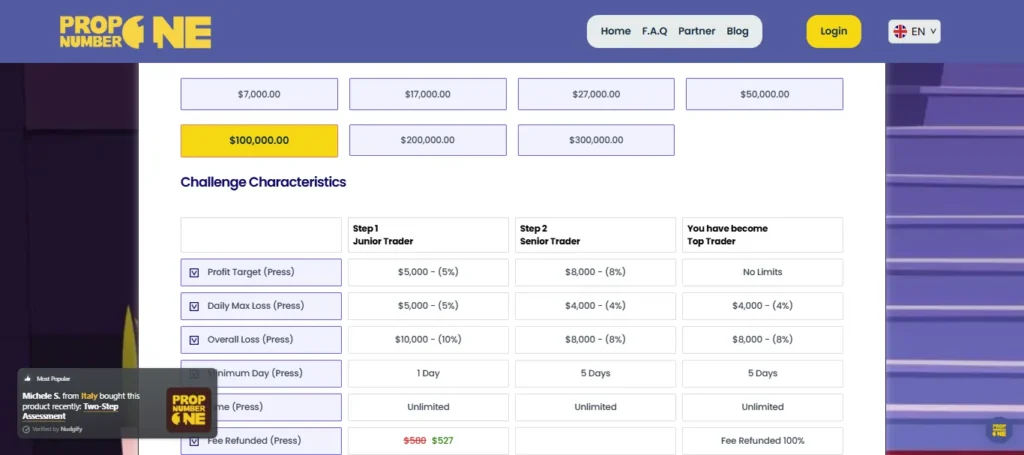Click the Challenge Characteristics heading
Screen dimensions: 1024x455
[x=263, y=182]
